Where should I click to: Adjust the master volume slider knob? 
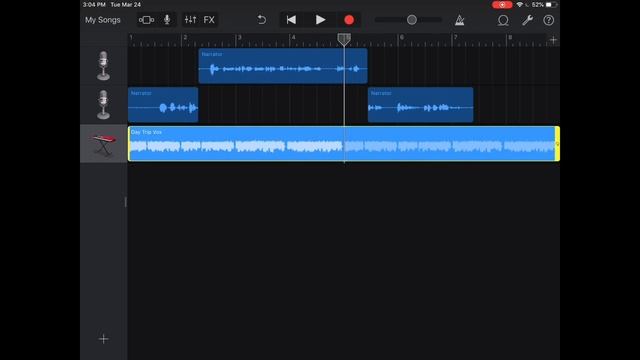point(412,20)
